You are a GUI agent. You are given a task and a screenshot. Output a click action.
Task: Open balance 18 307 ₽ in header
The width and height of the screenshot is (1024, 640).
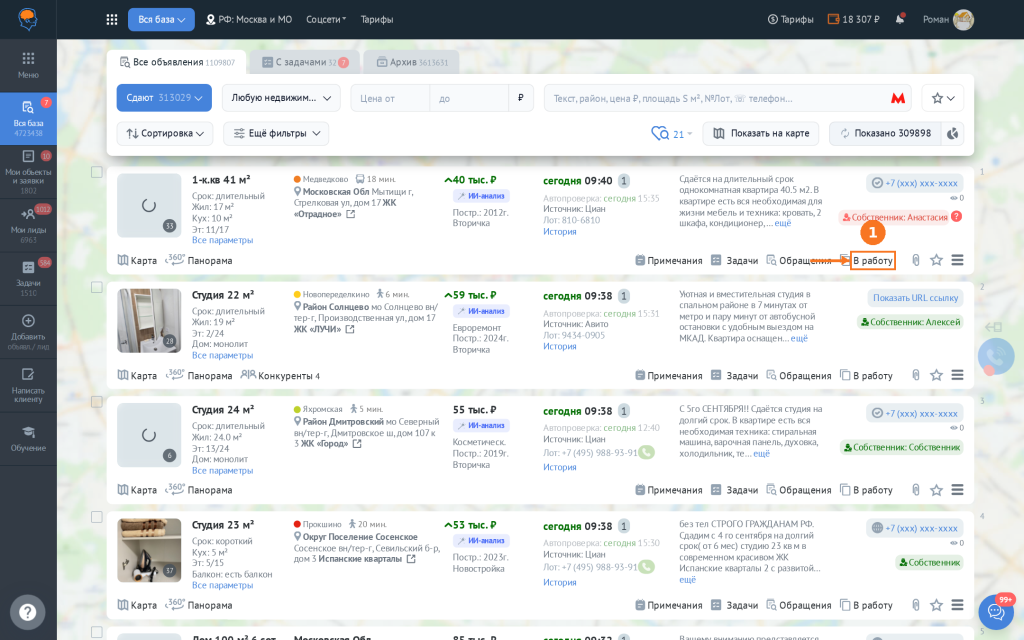854,20
